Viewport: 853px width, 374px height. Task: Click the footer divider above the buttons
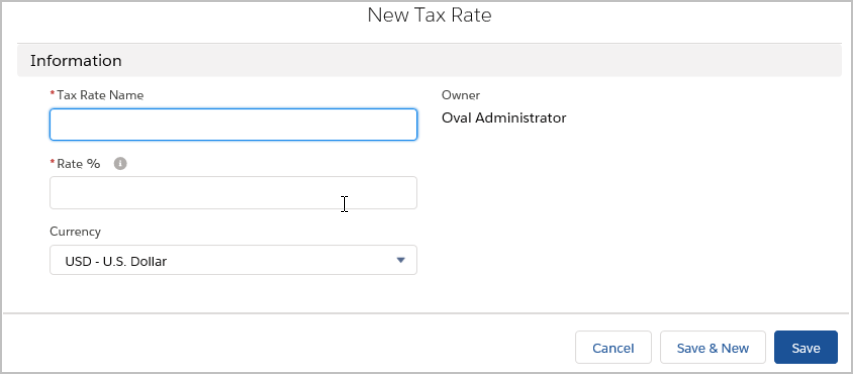tap(426, 313)
